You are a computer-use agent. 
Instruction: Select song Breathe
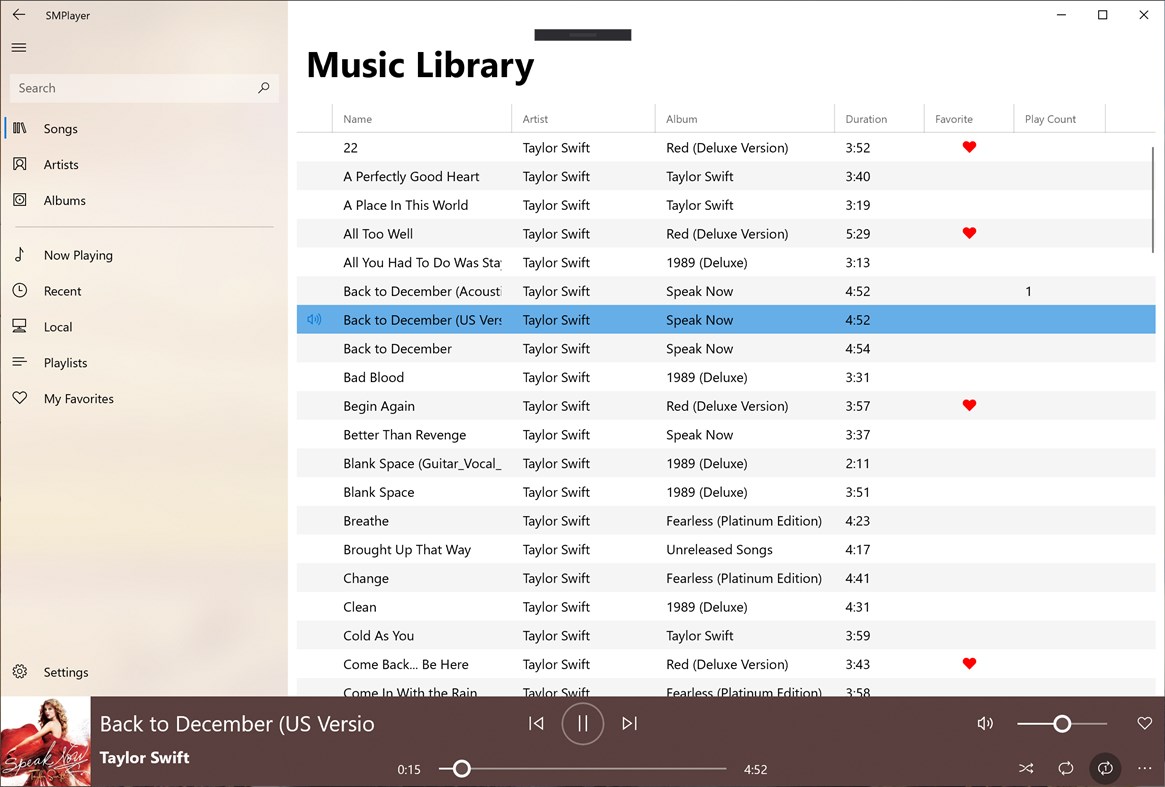click(x=726, y=521)
